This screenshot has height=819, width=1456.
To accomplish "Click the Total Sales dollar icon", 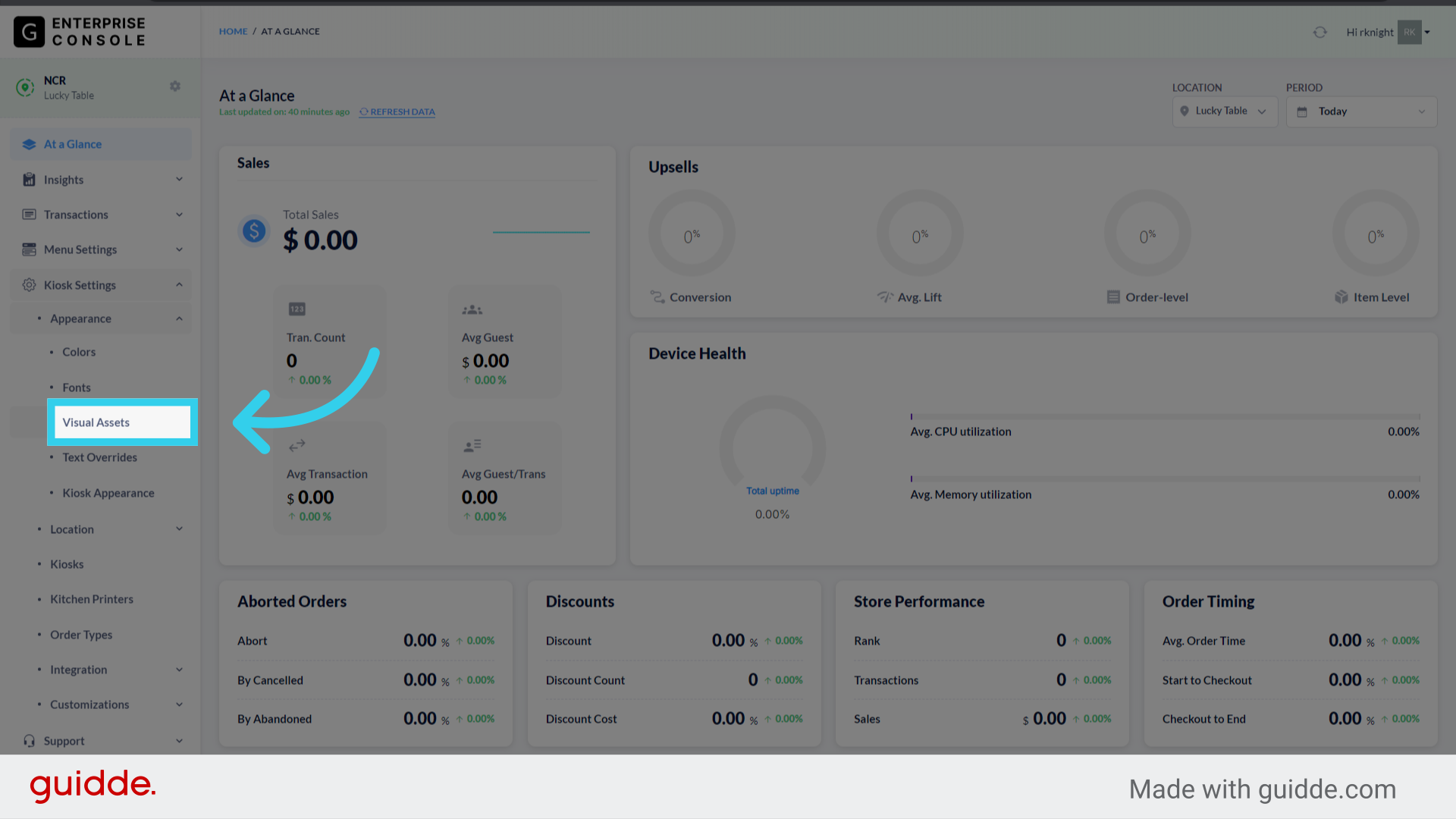I will pos(254,231).
